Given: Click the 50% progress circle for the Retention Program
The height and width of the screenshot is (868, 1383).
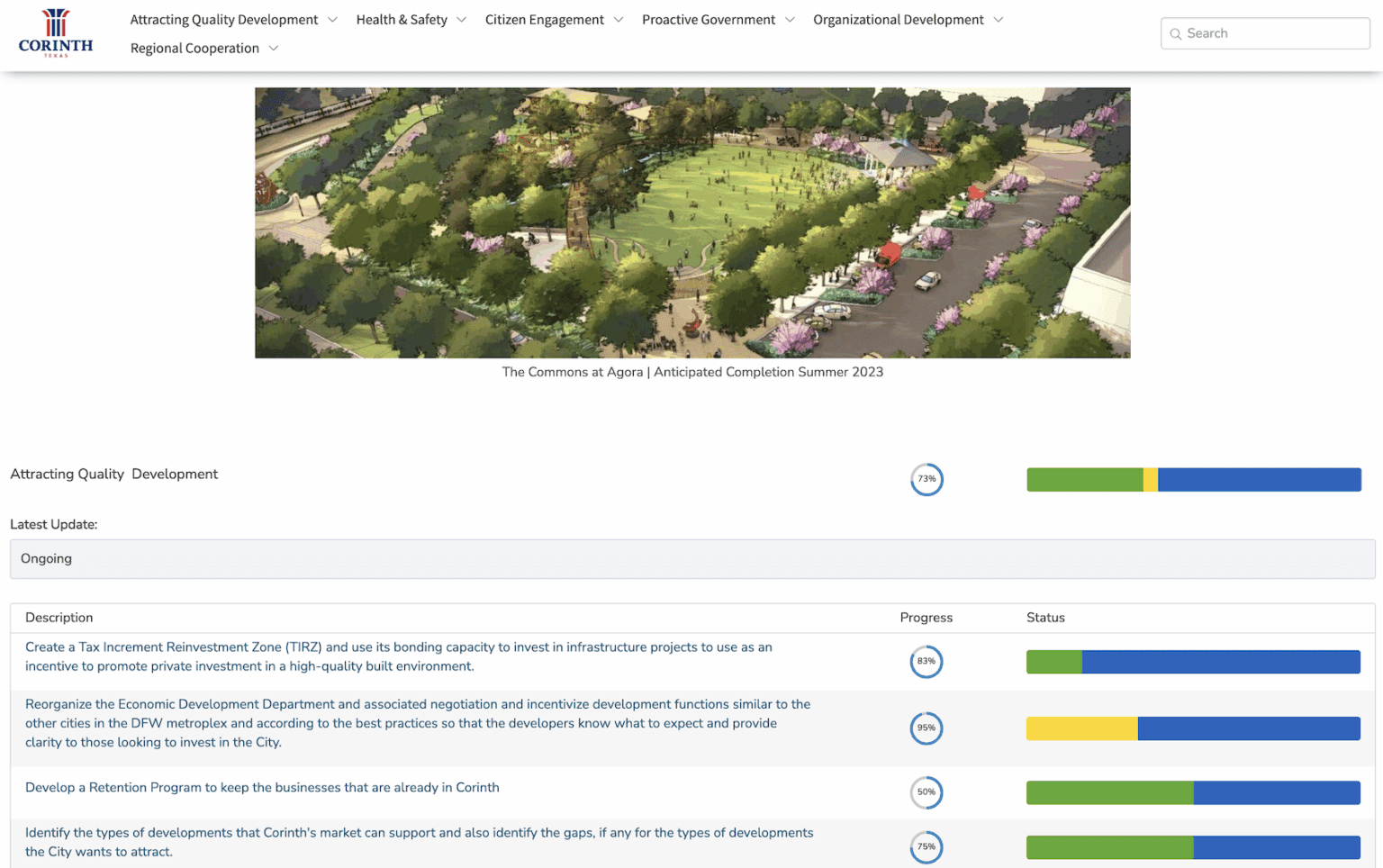Looking at the screenshot, I should [927, 792].
